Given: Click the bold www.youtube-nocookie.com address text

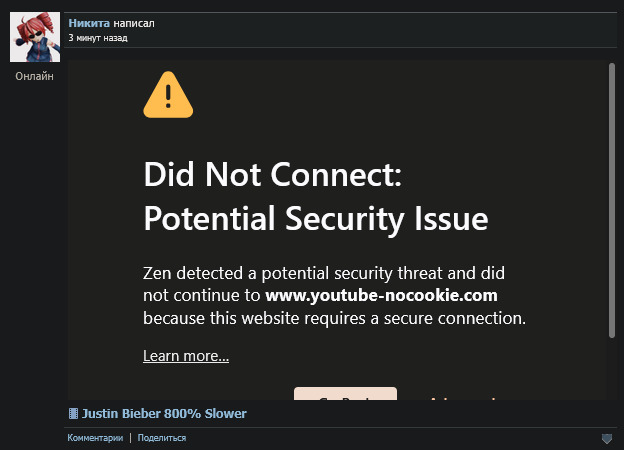Looking at the screenshot, I should [381, 295].
